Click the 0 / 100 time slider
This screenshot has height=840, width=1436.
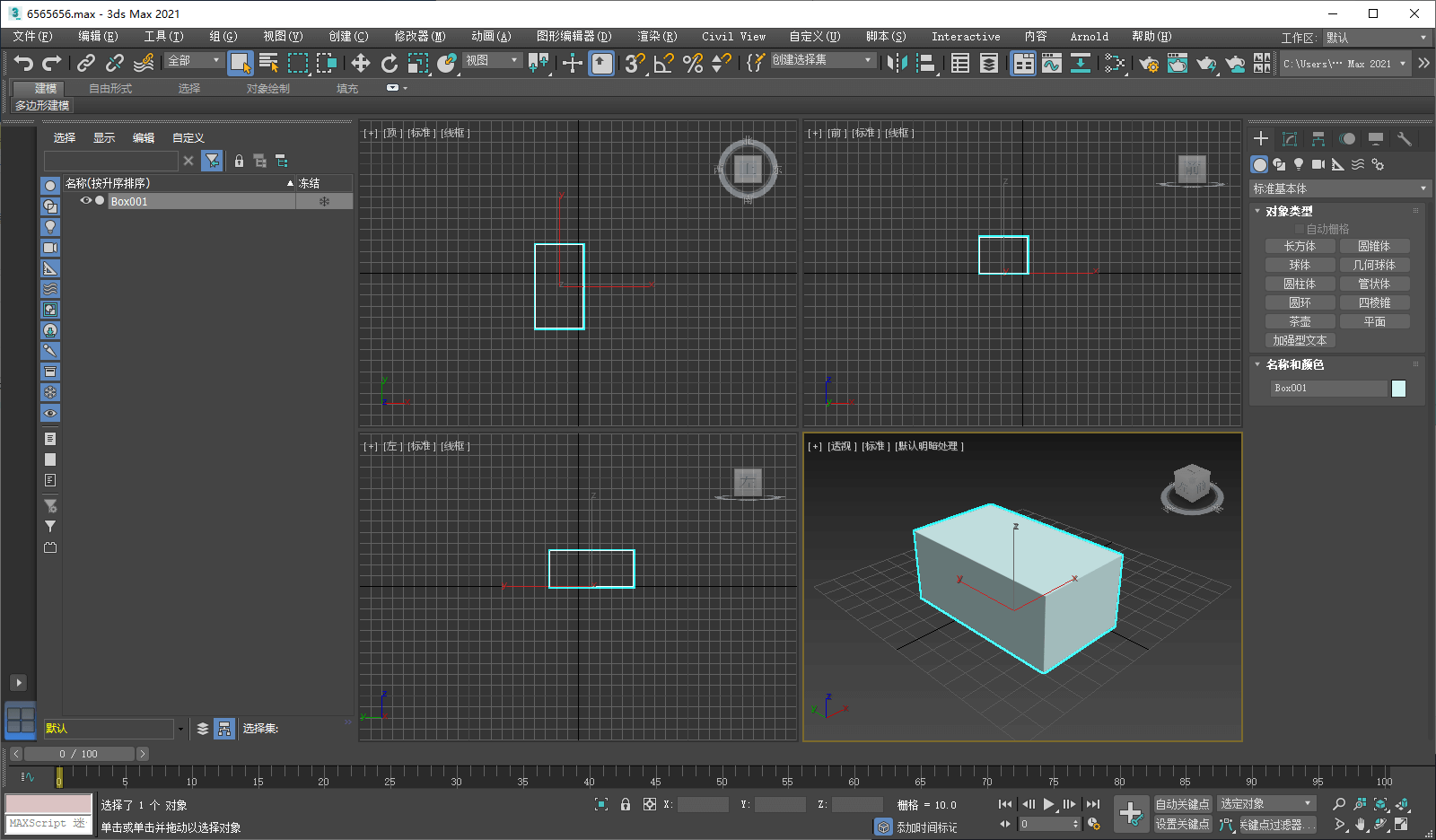point(79,754)
